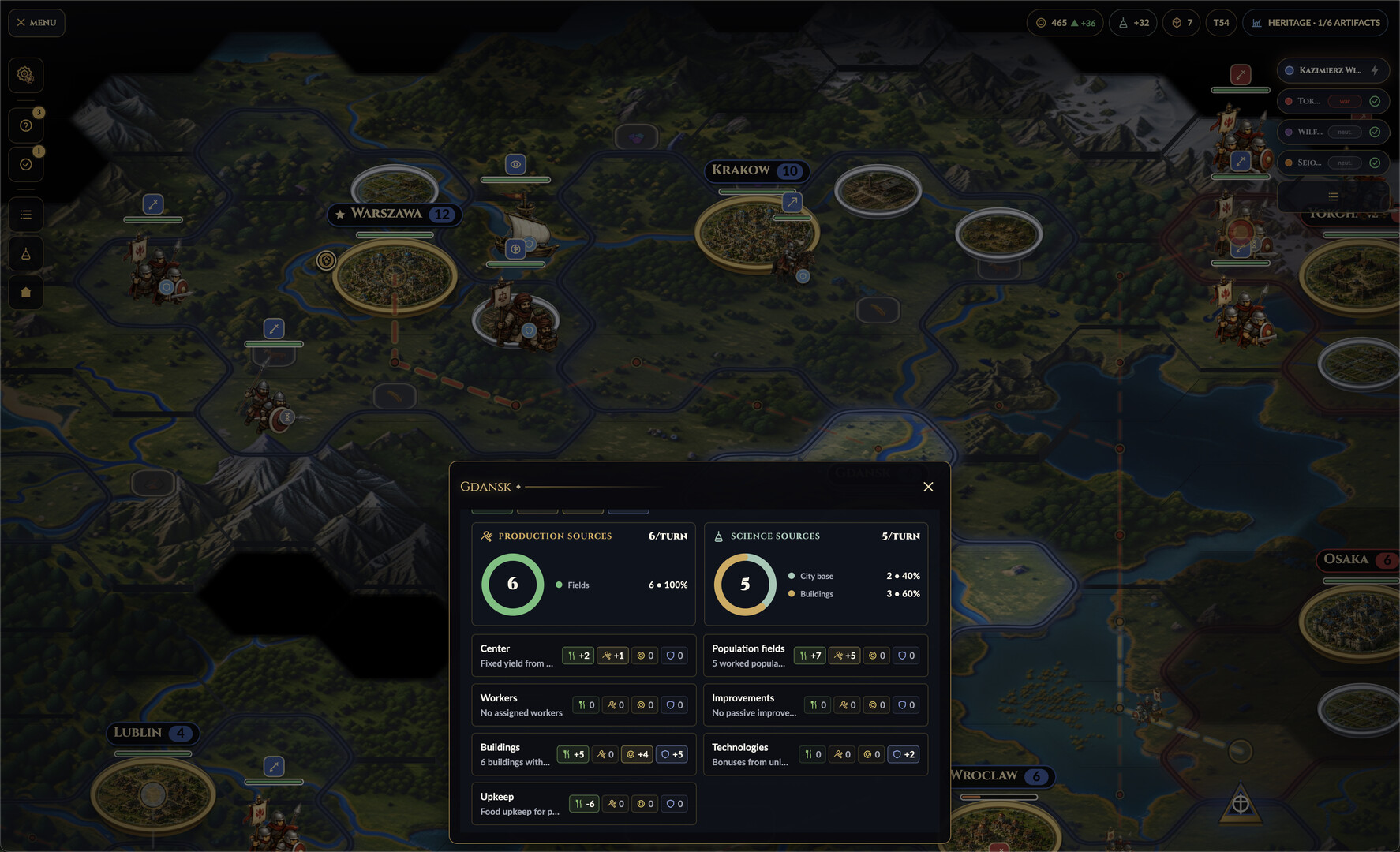Select the Wroclaw city label
This screenshot has height=852, width=1400.
999,775
